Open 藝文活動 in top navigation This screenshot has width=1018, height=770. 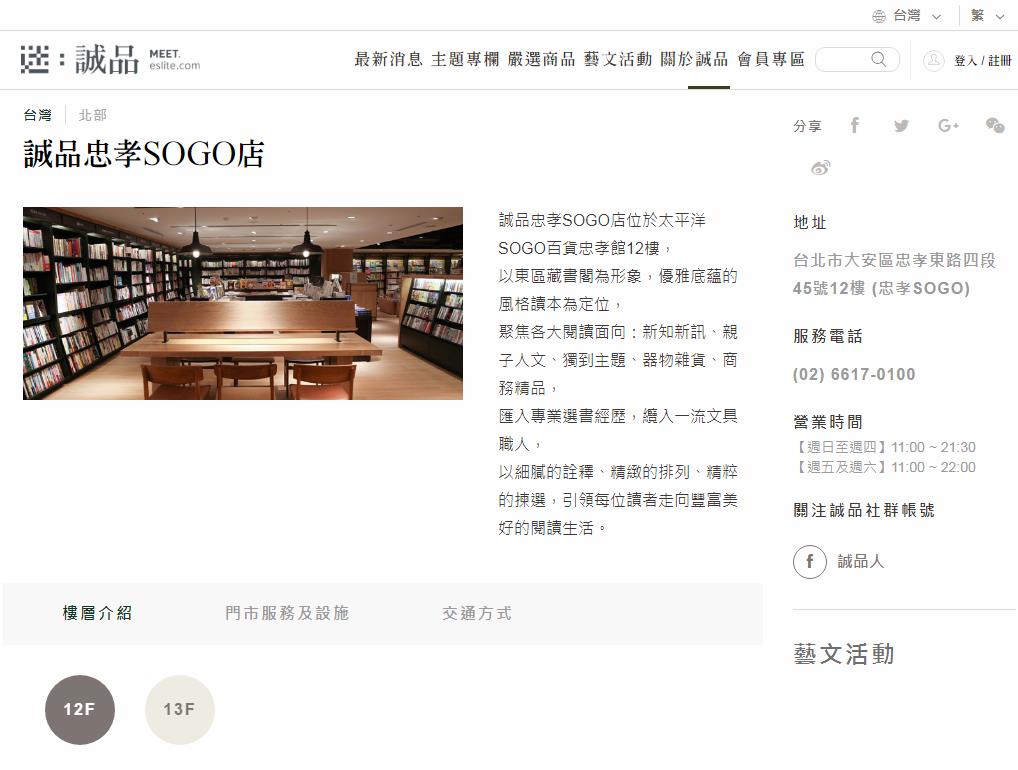pos(617,59)
